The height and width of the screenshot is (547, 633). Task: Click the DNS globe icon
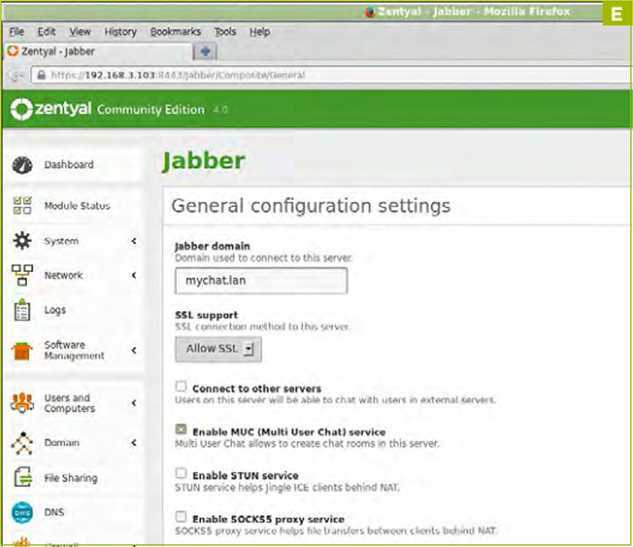22,512
